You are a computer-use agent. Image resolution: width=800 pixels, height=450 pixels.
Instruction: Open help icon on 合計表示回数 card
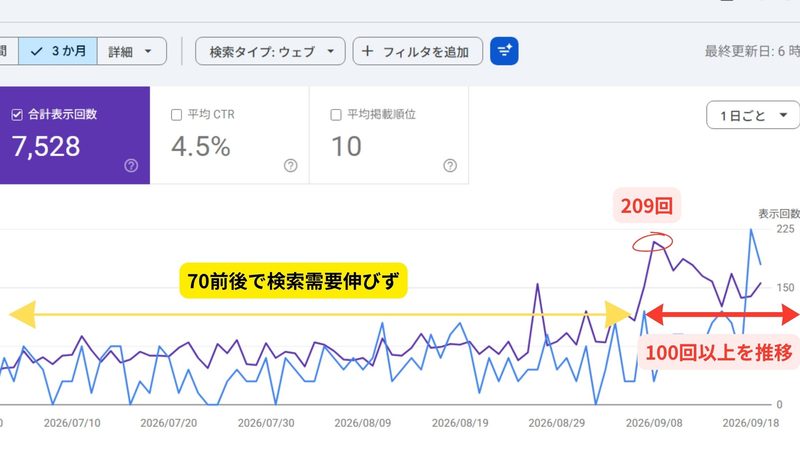pos(131,165)
